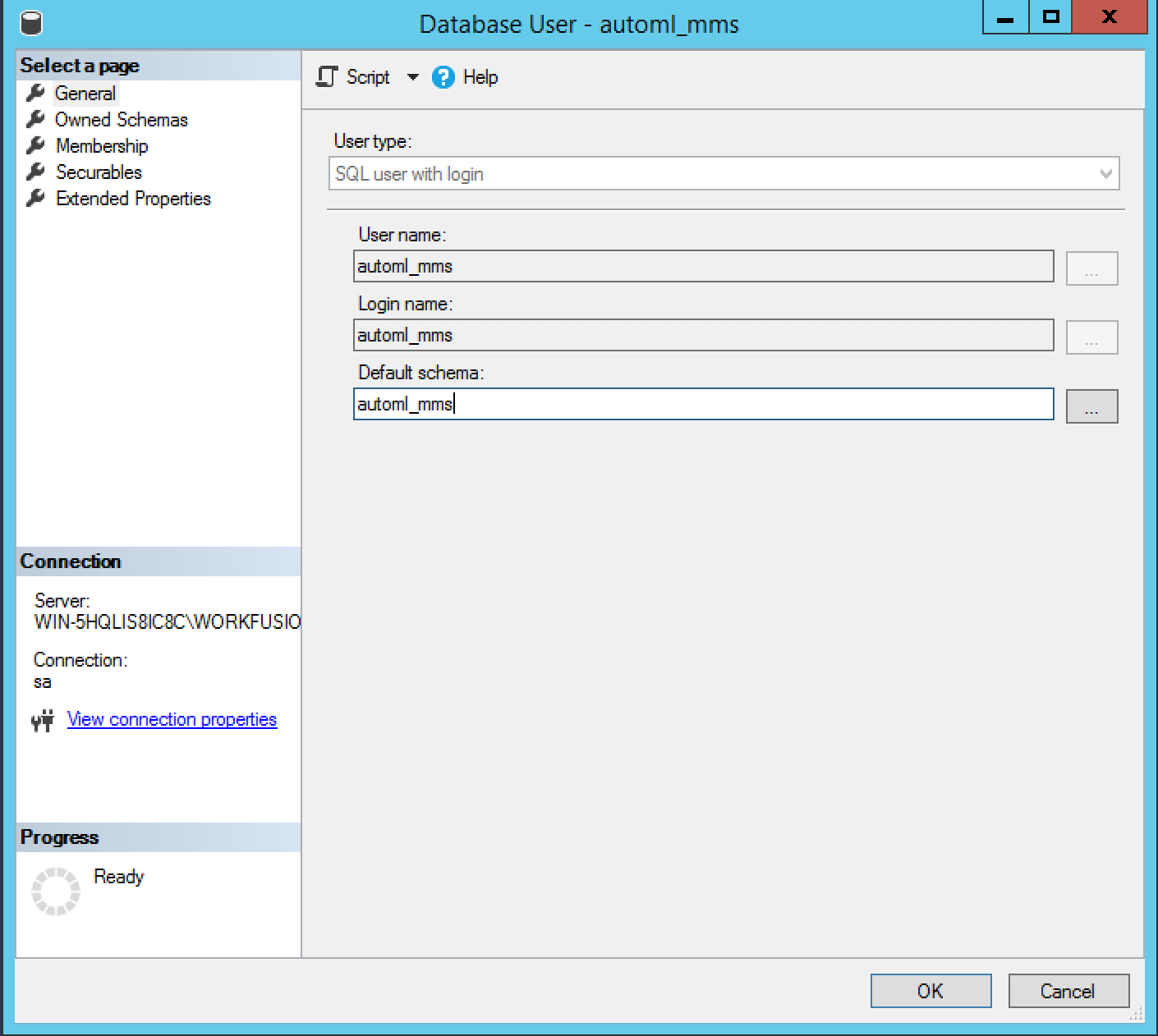Image resolution: width=1158 pixels, height=1036 pixels.
Task: Open the Owned Schemas page
Action: click(122, 120)
